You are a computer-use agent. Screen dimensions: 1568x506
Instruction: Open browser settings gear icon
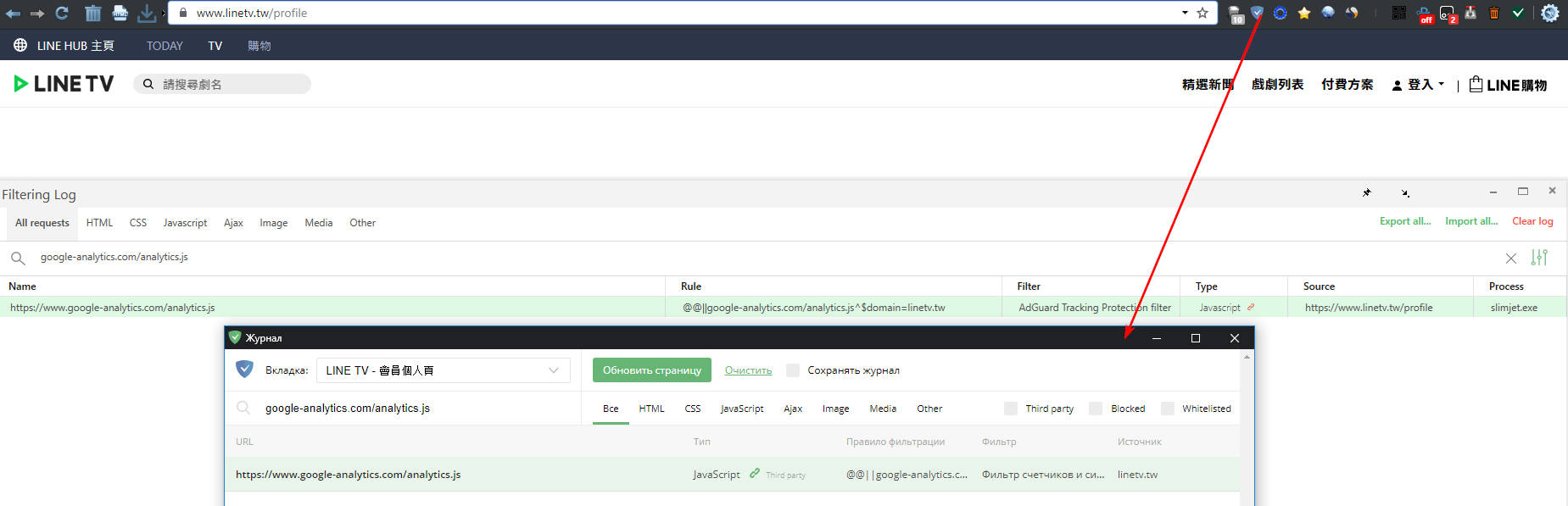click(1550, 13)
